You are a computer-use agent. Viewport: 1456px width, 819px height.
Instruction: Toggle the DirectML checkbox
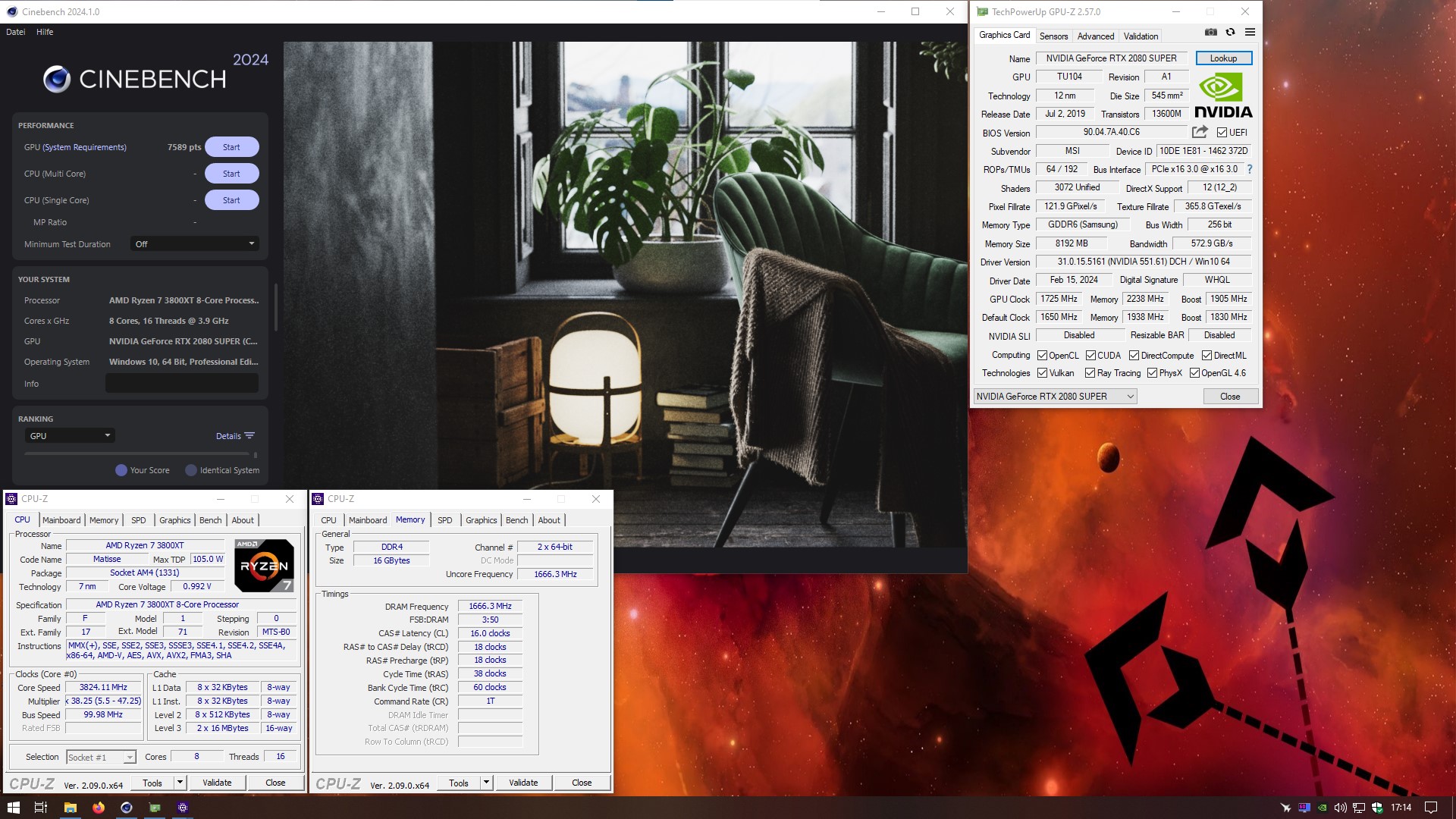point(1207,356)
